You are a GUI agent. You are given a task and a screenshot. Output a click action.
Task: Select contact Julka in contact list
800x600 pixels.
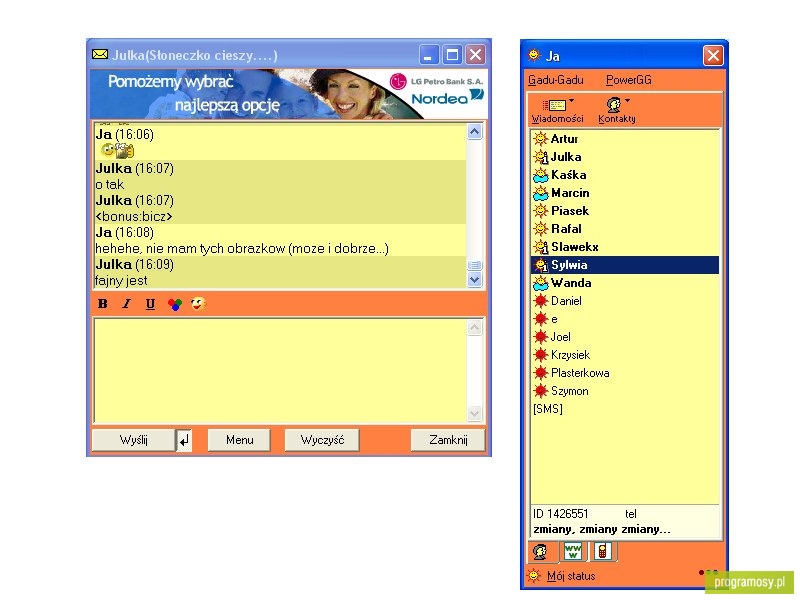[x=625, y=157]
